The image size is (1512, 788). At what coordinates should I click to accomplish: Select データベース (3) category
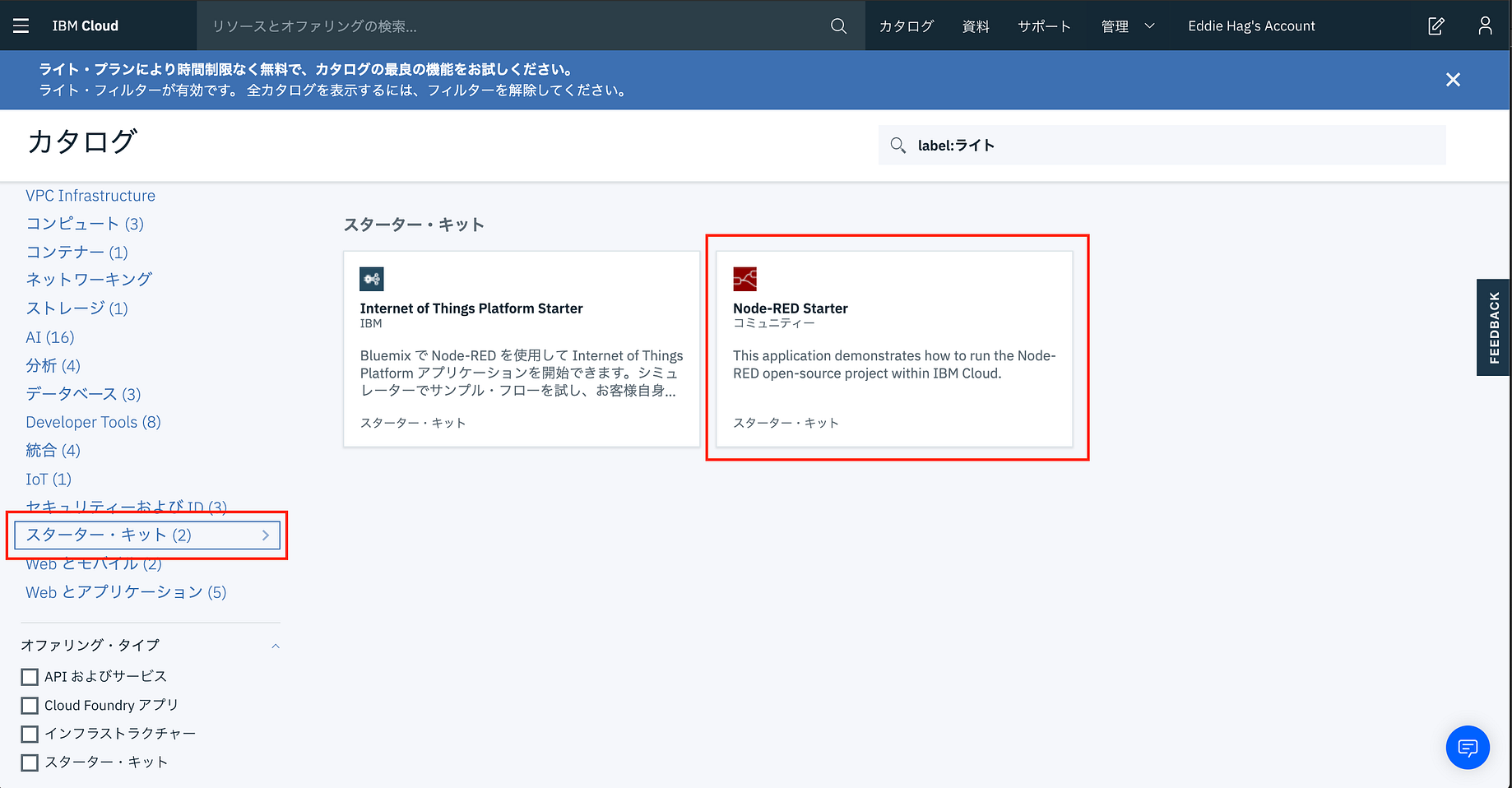click(83, 394)
